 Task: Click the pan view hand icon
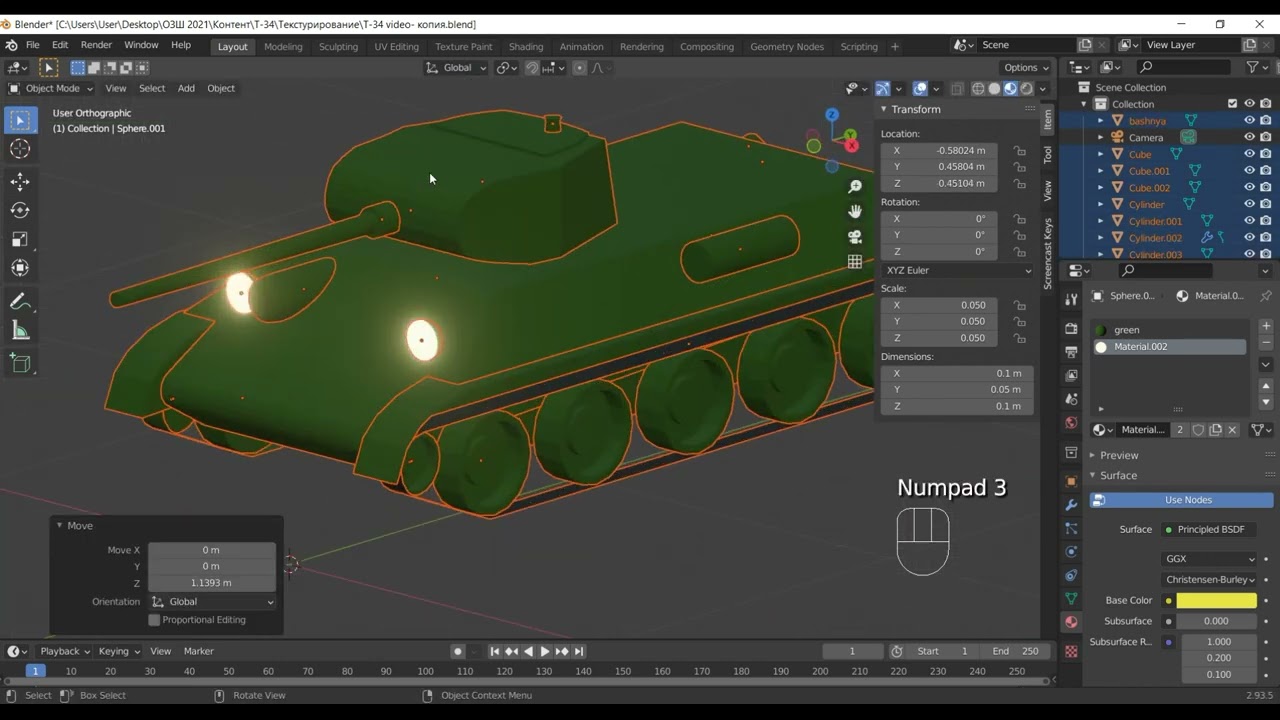[855, 212]
